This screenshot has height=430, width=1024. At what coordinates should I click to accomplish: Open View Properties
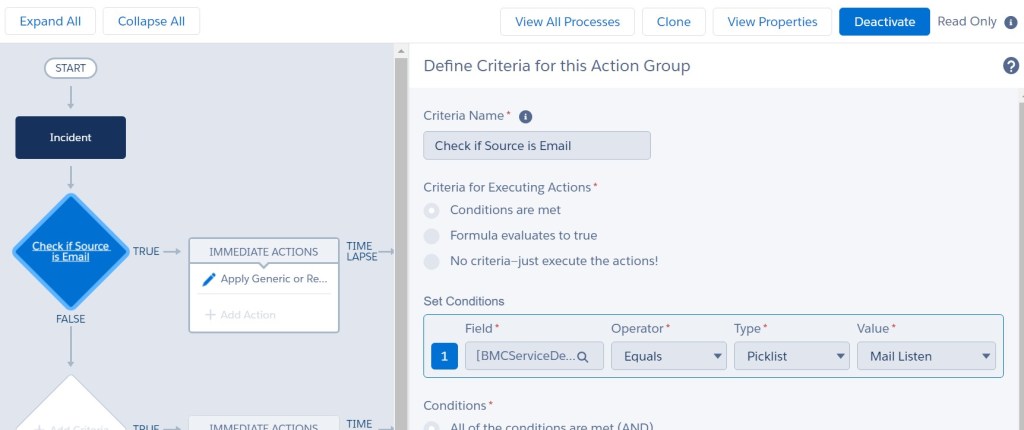[773, 22]
